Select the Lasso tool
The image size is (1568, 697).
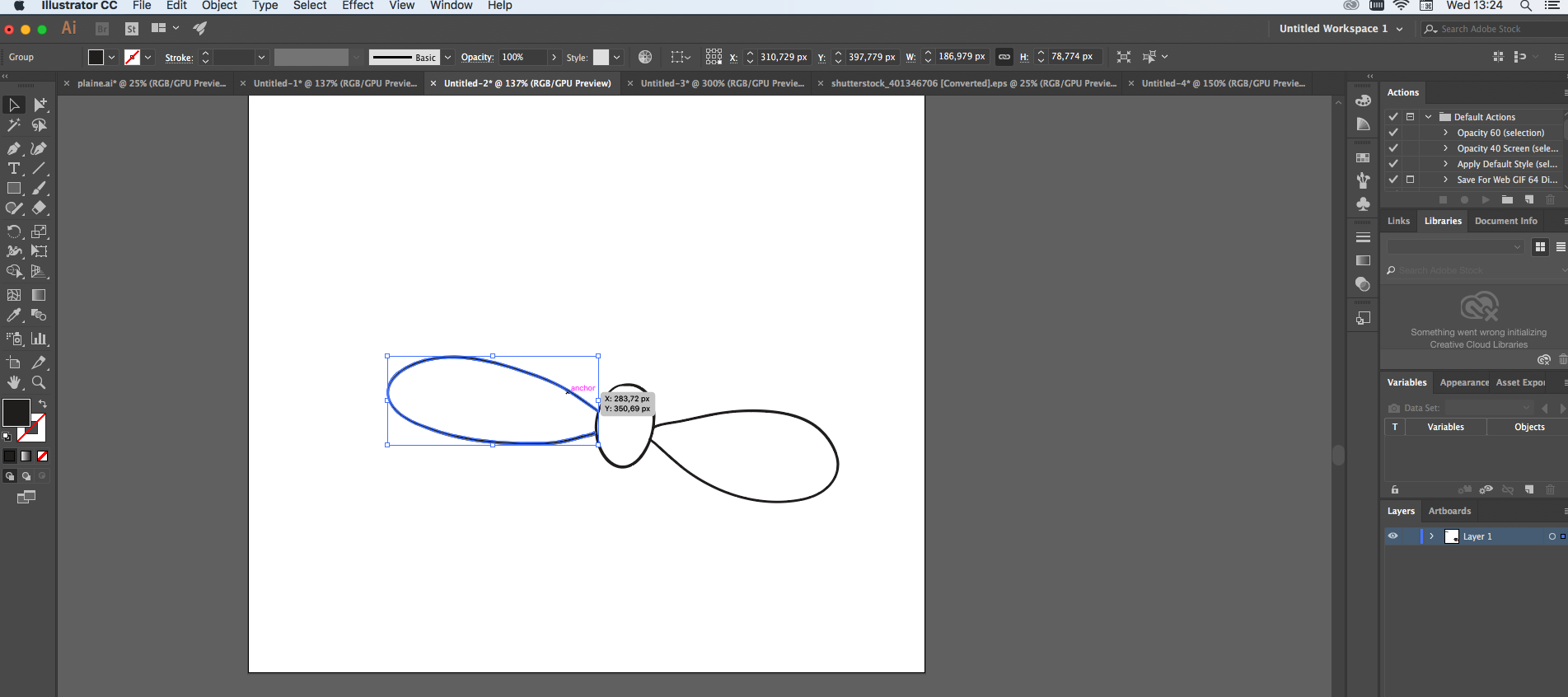click(x=39, y=125)
